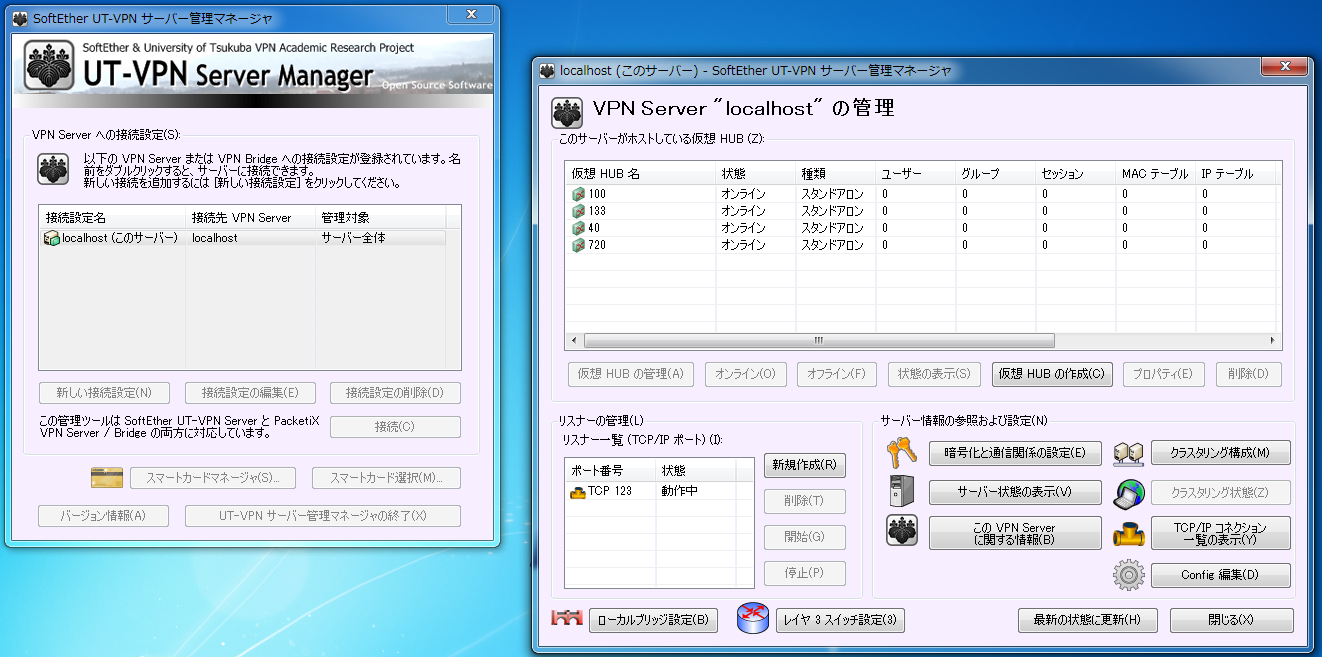Image resolution: width=1322 pixels, height=657 pixels.
Task: Click the hub icon next to virtual HUB 133
Action: click(579, 211)
